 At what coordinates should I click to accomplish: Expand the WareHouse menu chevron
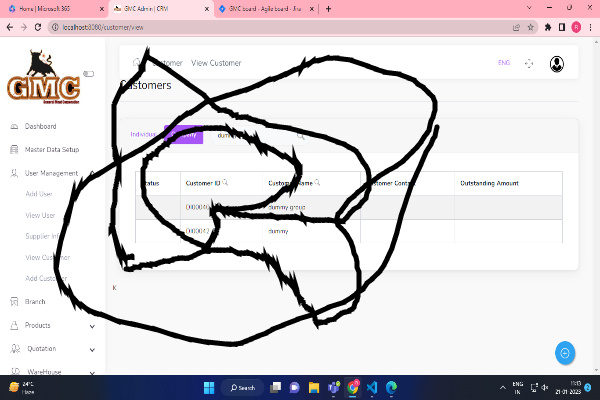point(92,372)
